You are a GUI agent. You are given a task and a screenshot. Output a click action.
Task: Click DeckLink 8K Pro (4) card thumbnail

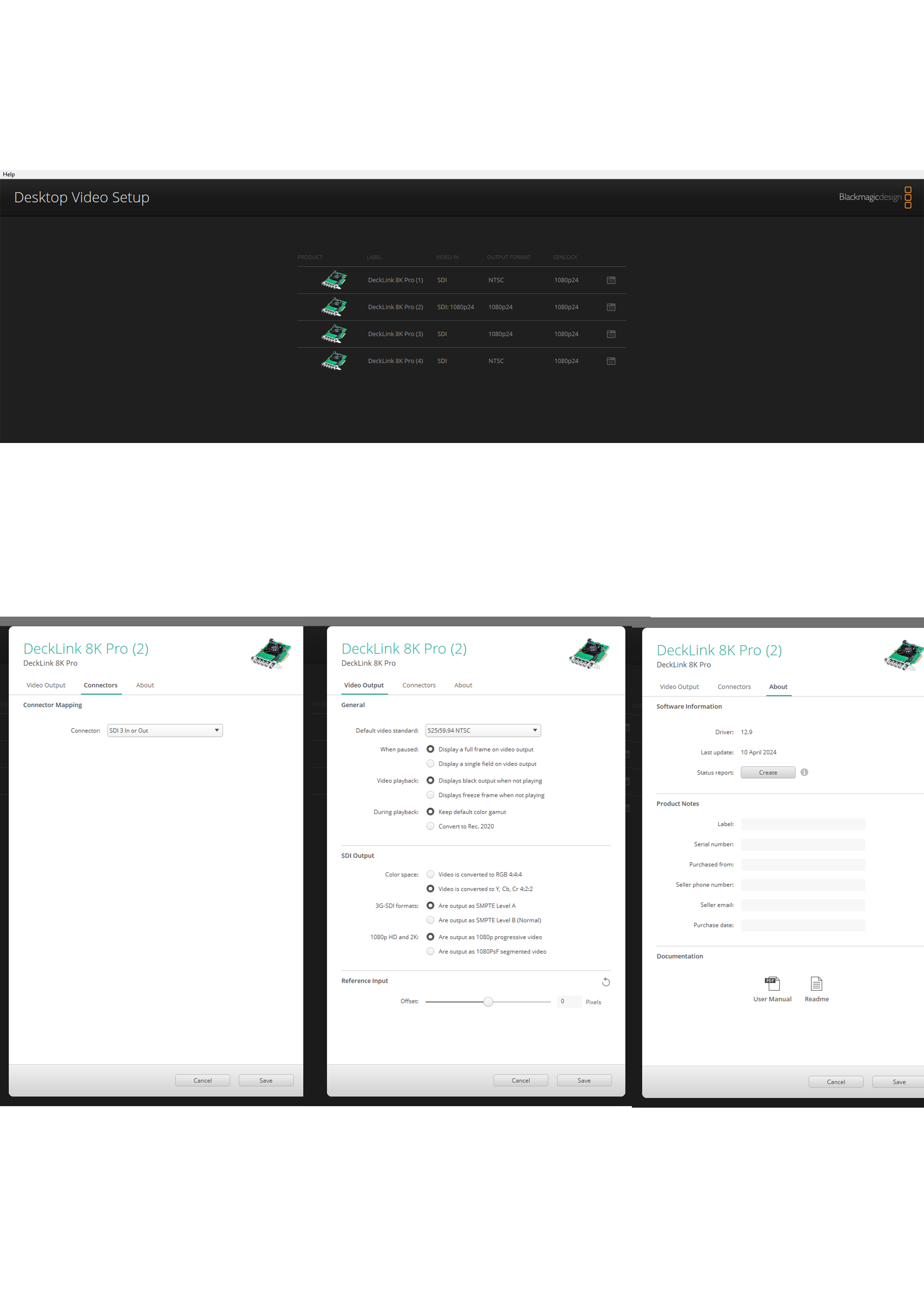pyautogui.click(x=334, y=361)
